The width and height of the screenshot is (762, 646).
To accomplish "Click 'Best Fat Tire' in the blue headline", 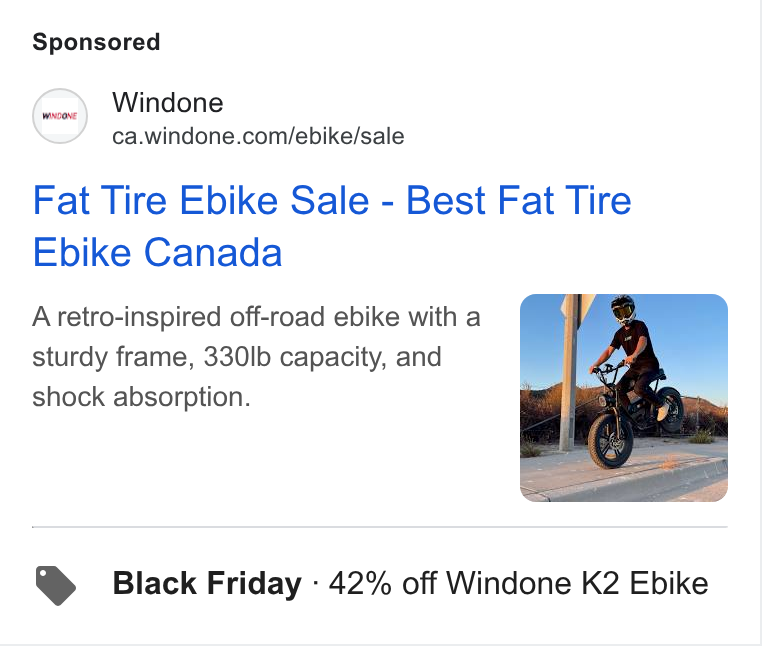I will [x=519, y=200].
